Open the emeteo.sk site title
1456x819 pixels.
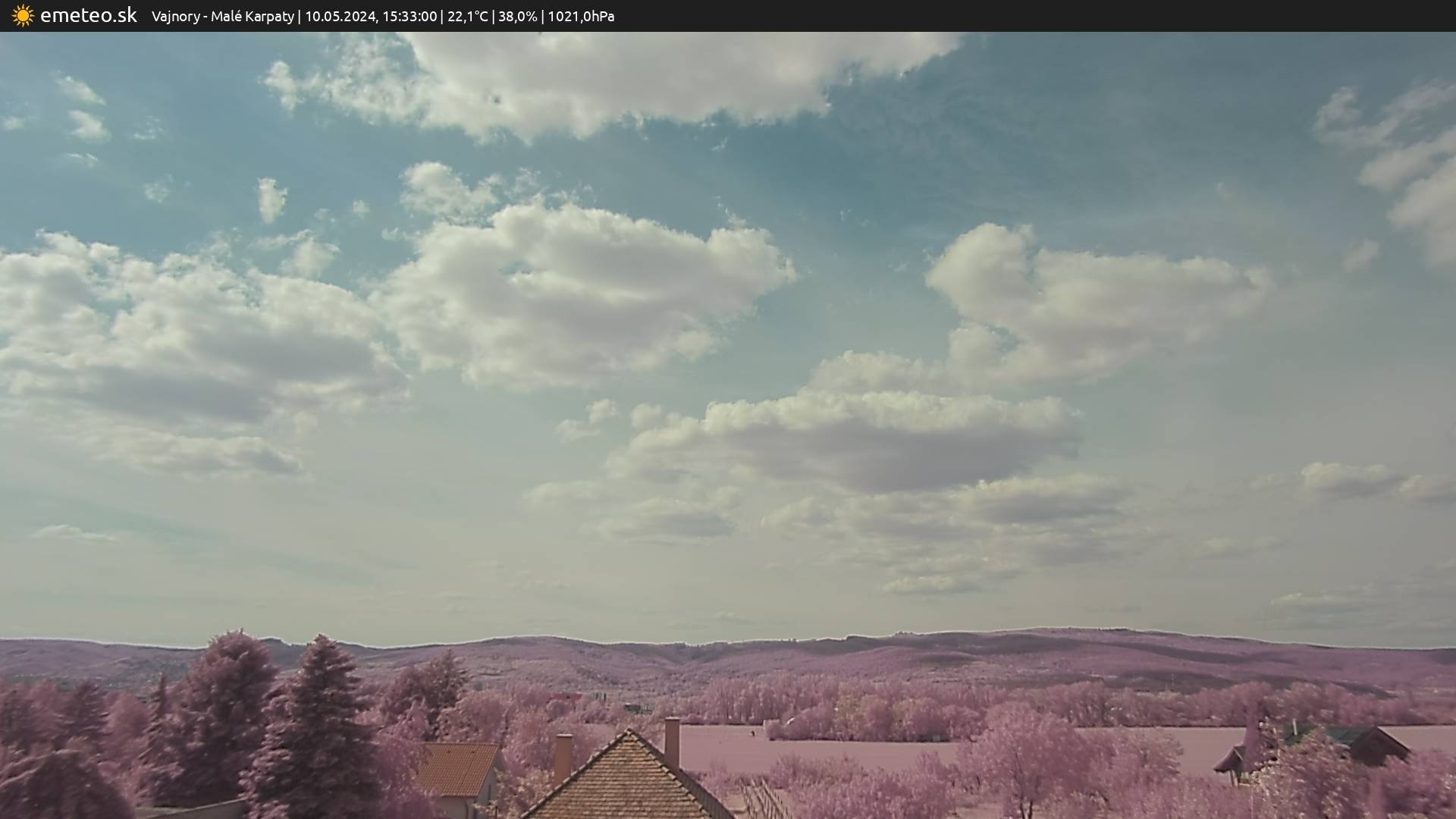(88, 16)
